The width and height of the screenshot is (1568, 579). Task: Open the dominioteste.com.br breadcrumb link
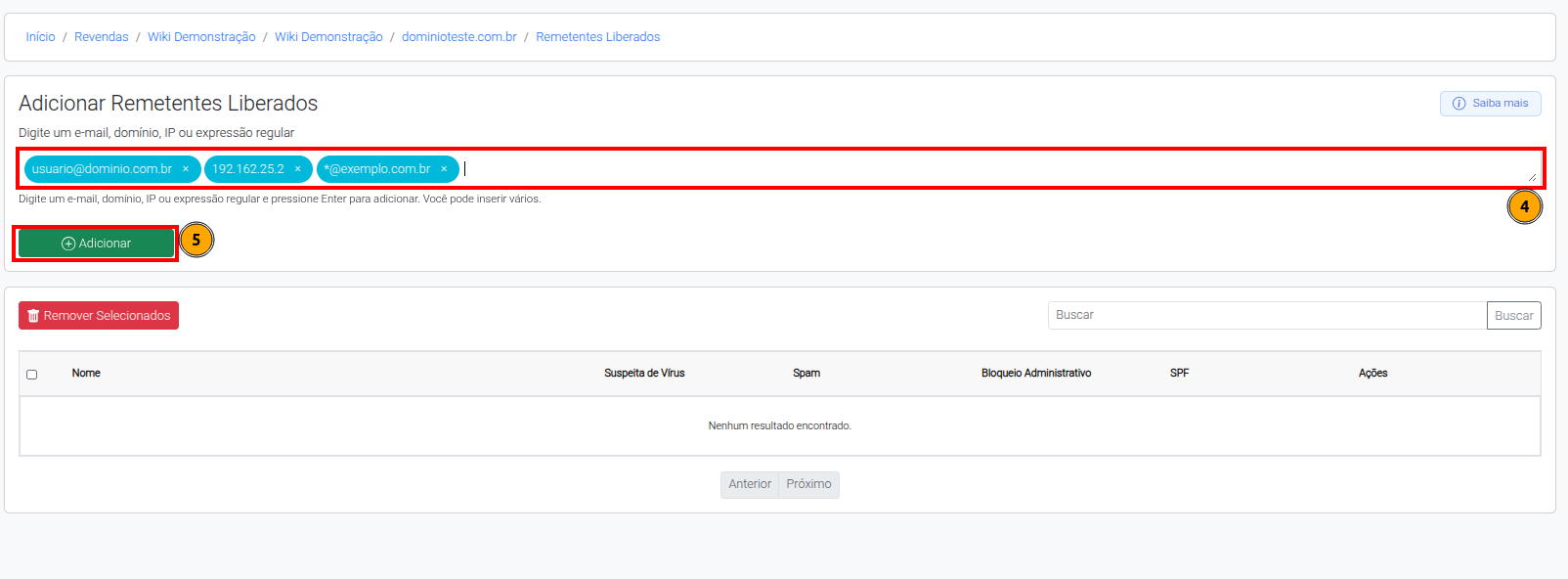click(459, 37)
